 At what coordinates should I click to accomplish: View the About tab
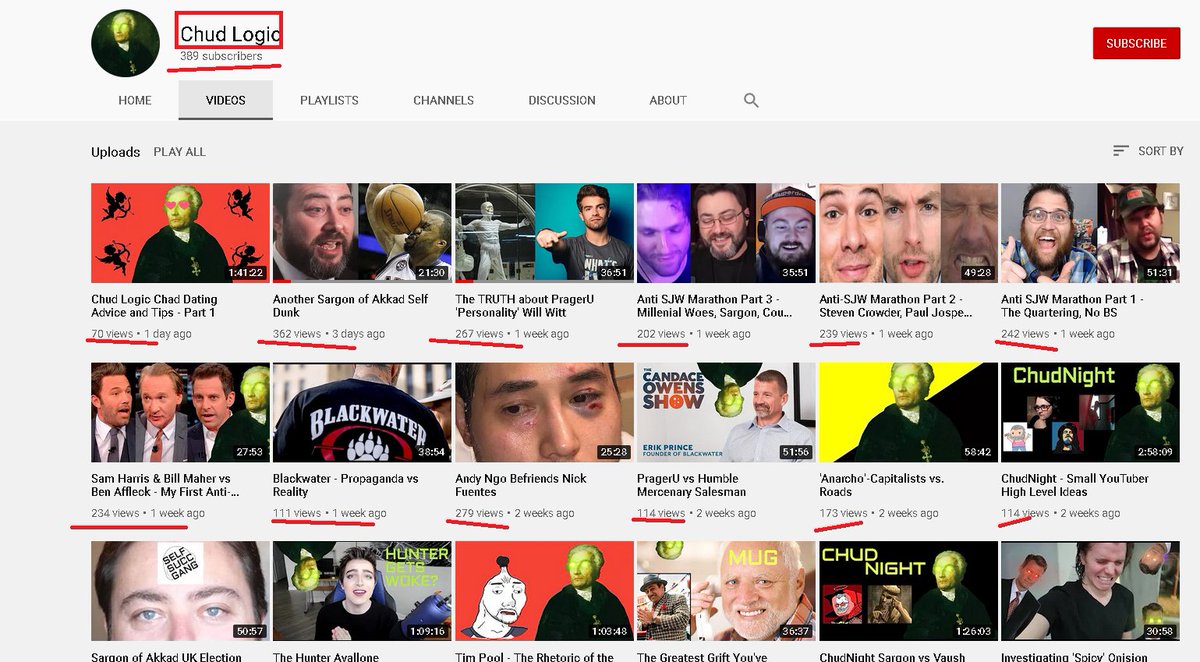pos(668,100)
